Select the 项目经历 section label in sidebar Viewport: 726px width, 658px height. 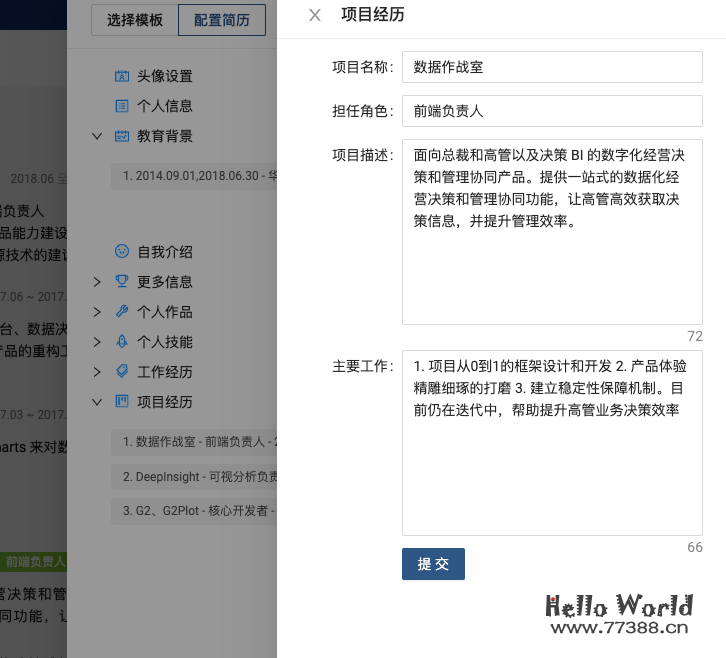point(164,402)
